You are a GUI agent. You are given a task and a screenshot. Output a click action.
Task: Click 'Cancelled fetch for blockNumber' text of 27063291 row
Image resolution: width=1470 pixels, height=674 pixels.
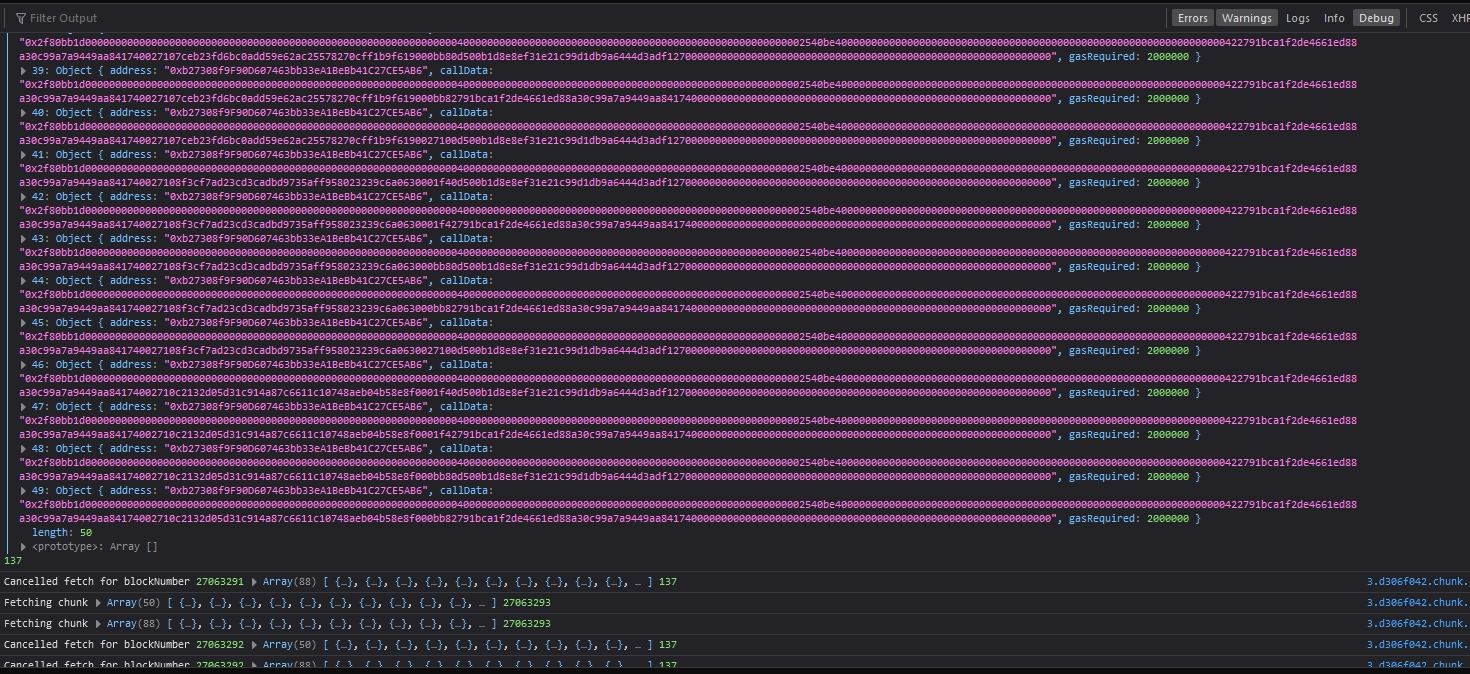tap(97, 582)
